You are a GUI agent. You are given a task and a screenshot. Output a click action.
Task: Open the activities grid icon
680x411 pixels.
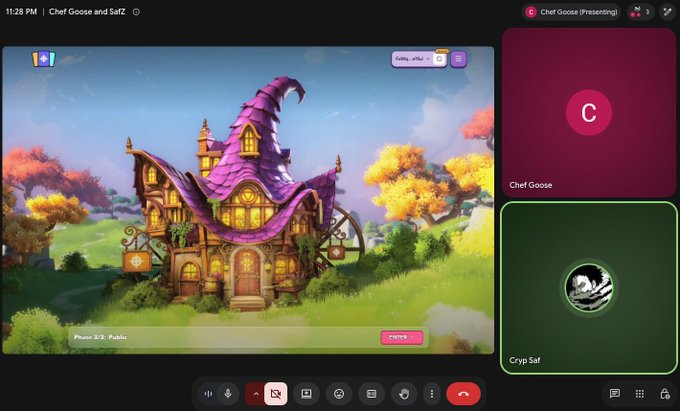pos(640,394)
